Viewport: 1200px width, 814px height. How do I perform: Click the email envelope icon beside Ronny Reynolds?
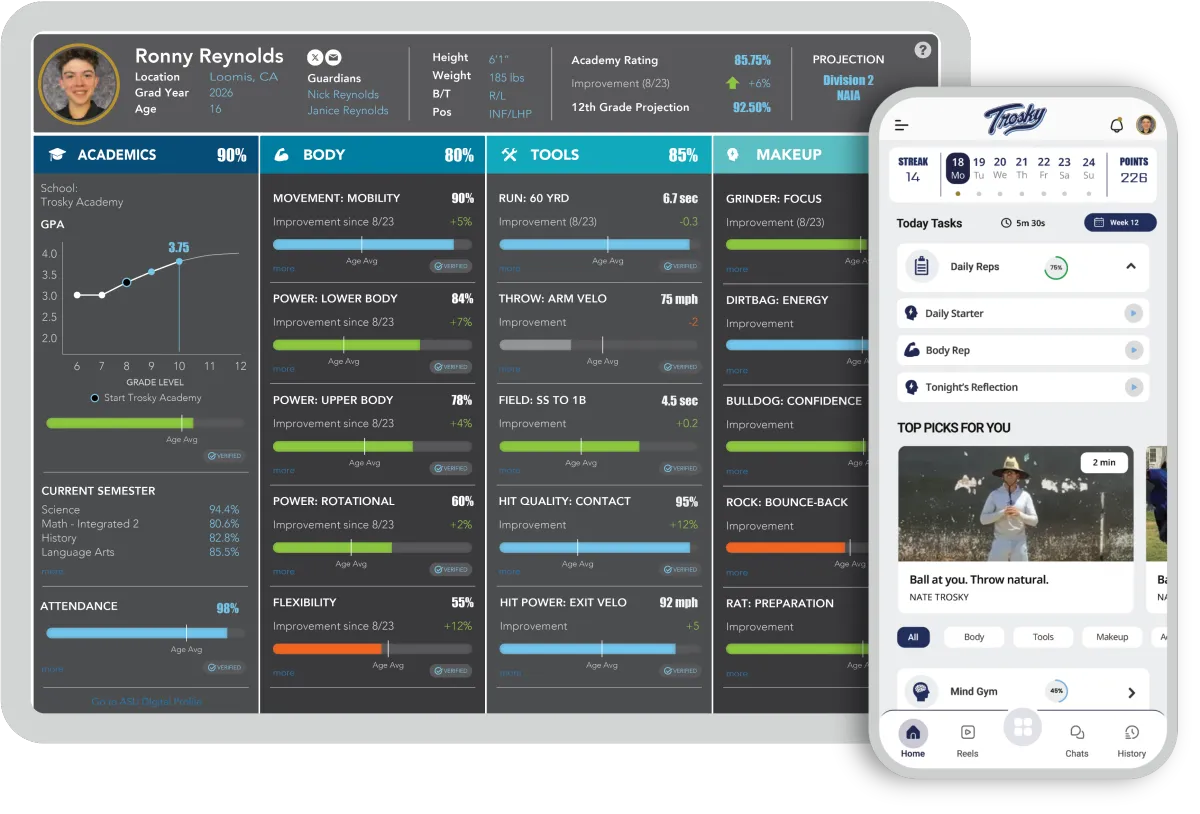coord(333,58)
